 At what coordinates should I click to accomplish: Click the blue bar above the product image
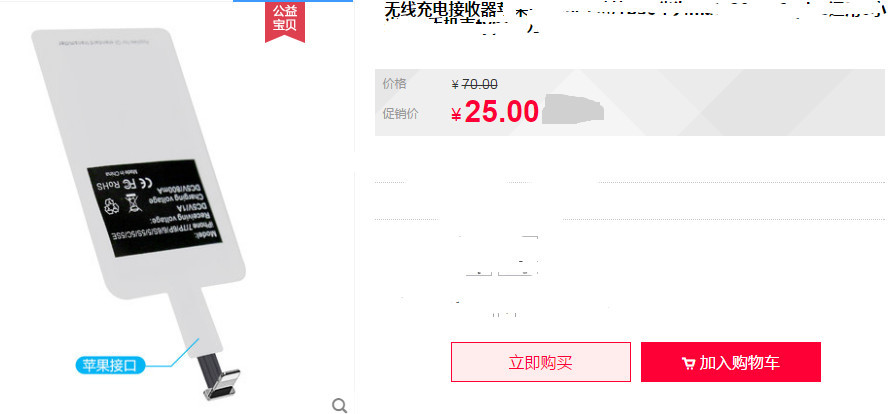point(293,1)
